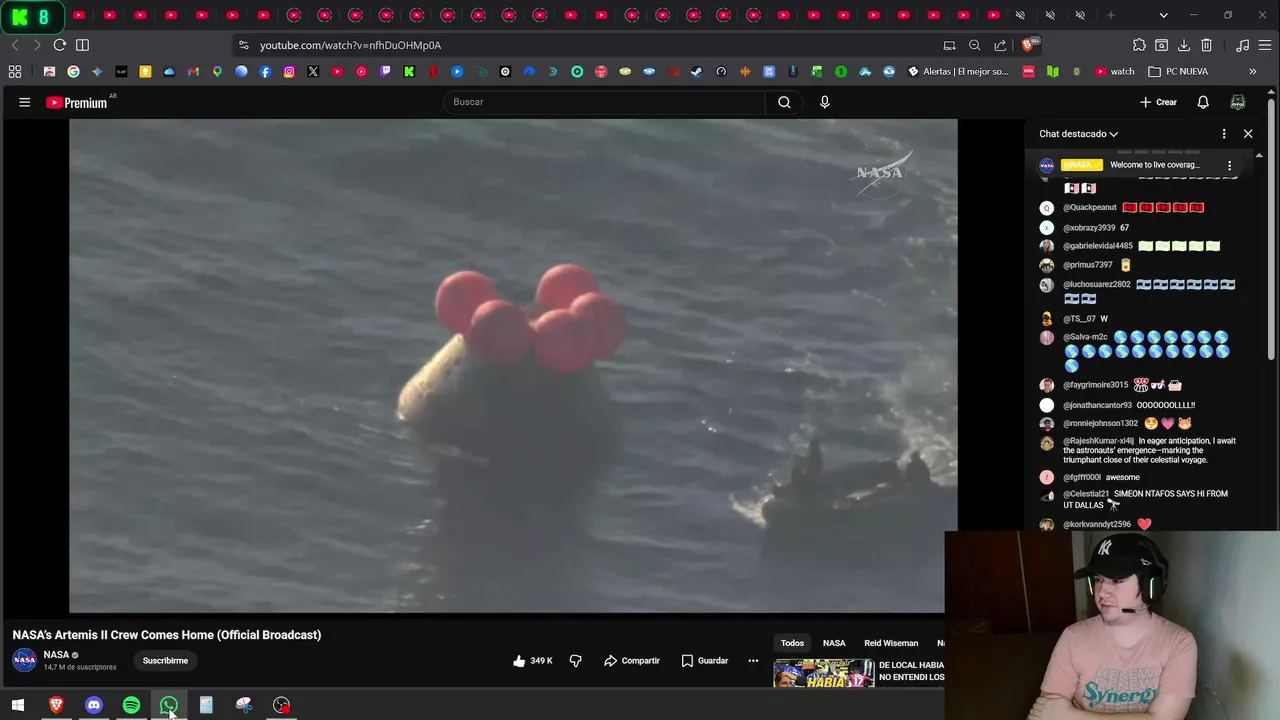
Task: Open the Google bookmark icon
Action: (x=73, y=72)
